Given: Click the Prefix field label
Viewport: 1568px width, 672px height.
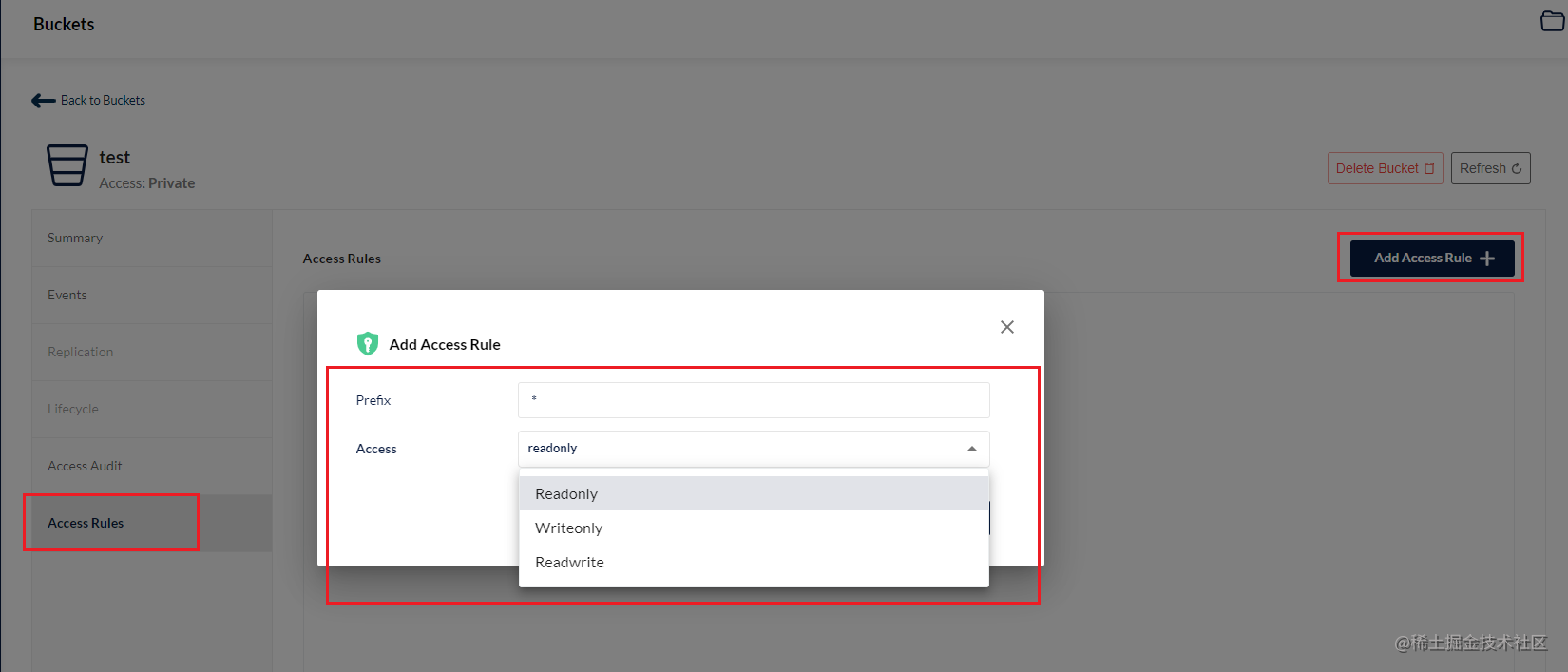Looking at the screenshot, I should coord(373,400).
